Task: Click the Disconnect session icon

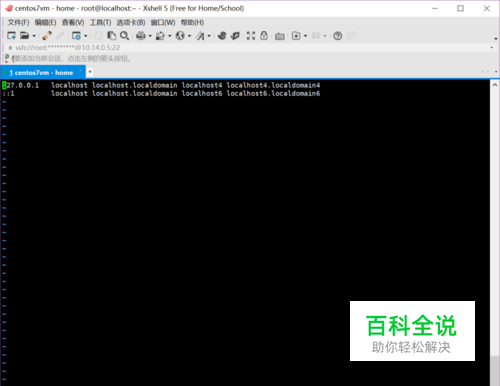Action: tap(47, 35)
